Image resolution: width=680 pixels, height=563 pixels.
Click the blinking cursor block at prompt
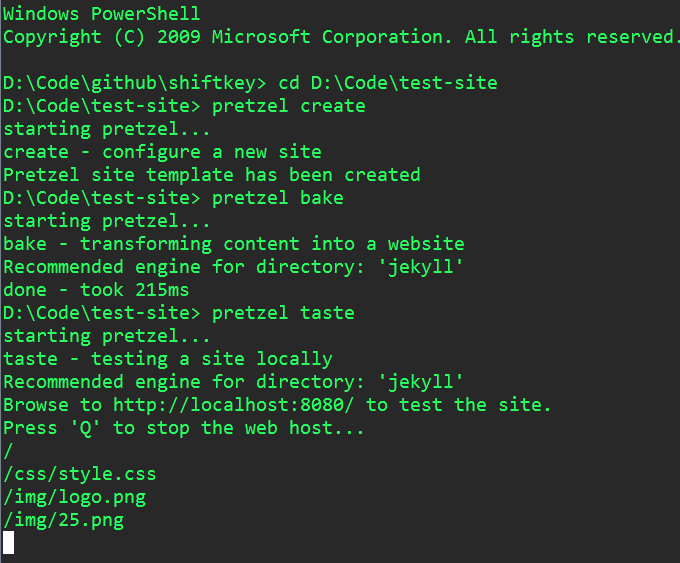(x=9, y=542)
